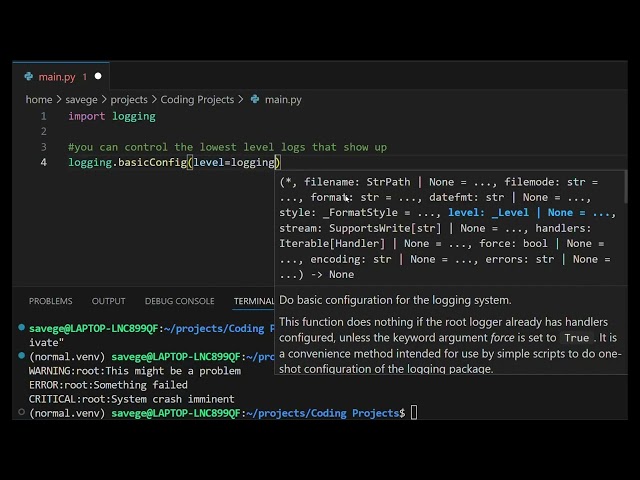
Task: Open the Coding Projects breadcrumb segment
Action: click(x=197, y=100)
